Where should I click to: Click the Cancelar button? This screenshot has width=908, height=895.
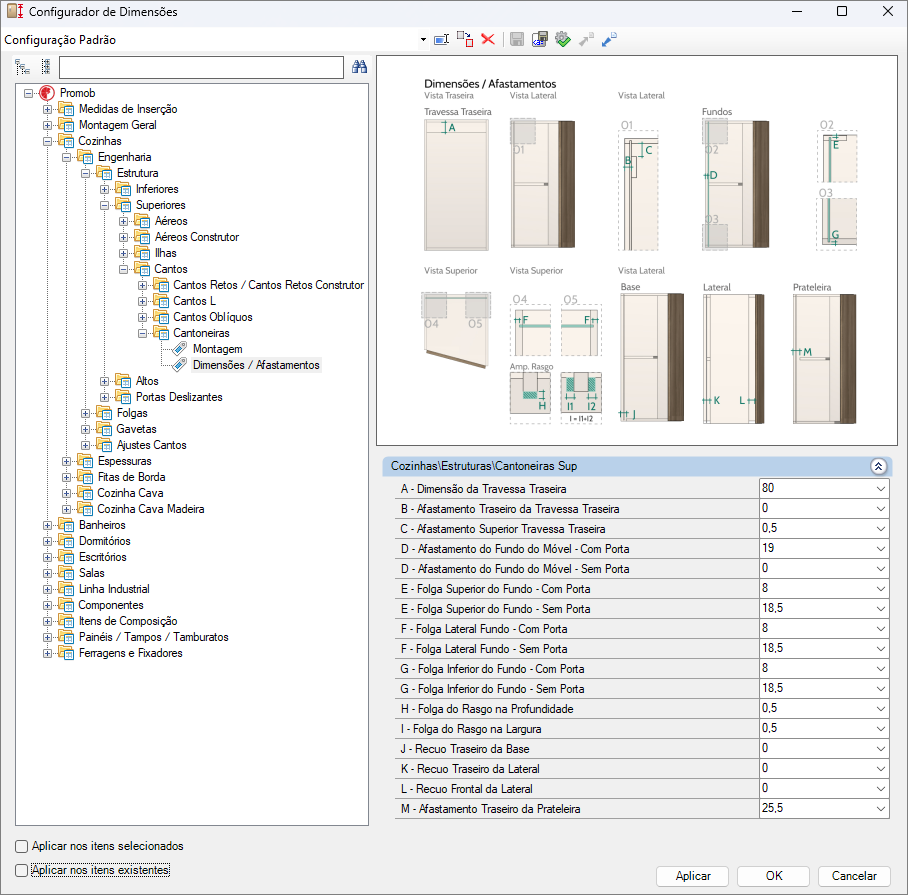854,876
